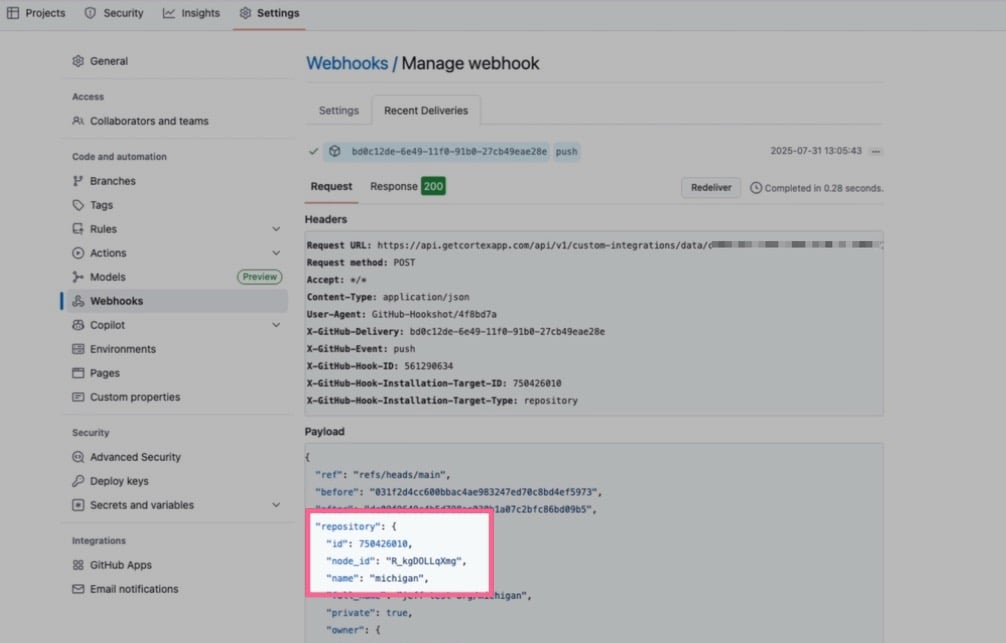Click the Request URL header line
1006x643 pixels.
594,245
